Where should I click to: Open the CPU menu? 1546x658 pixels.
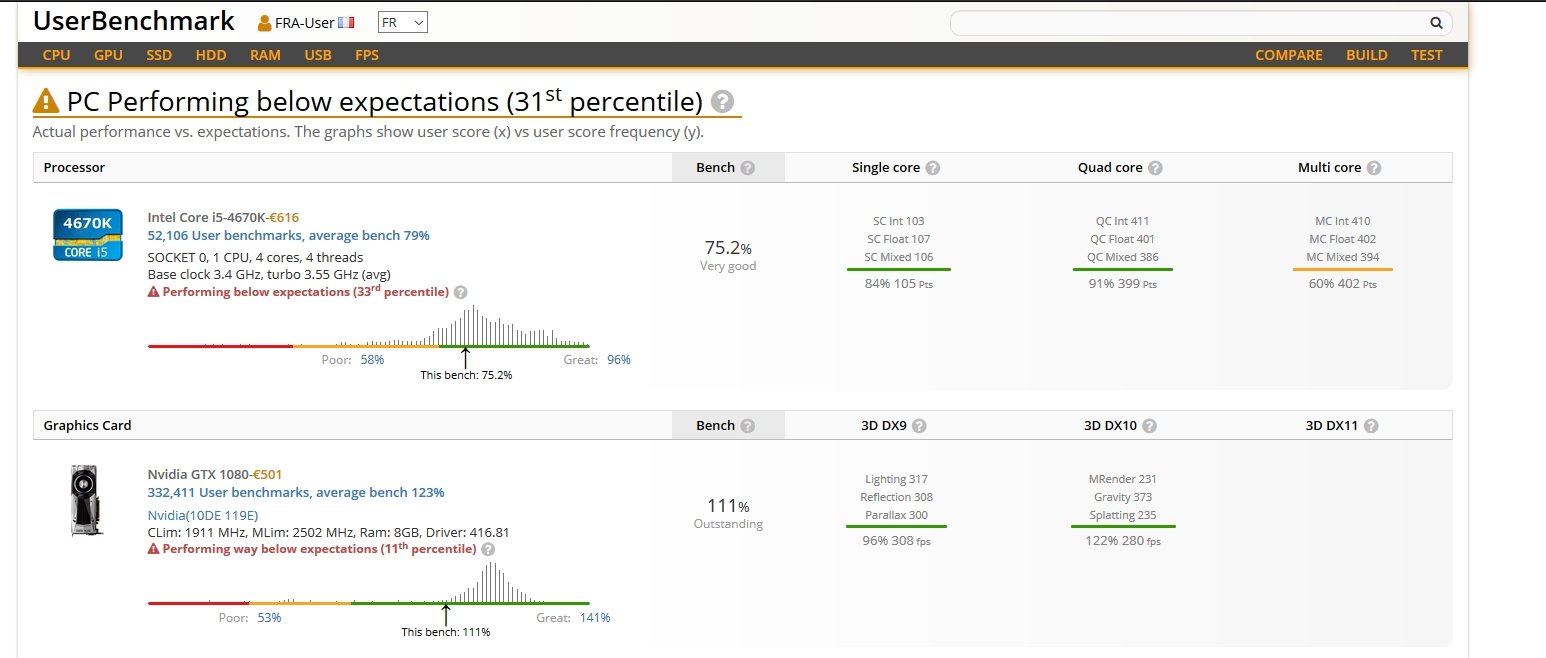[x=57, y=56]
